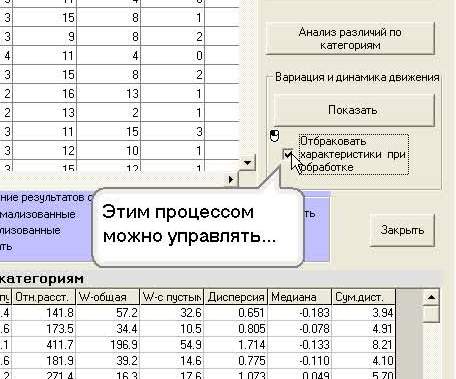This screenshot has width=456, height=379.
Task: Click the up arrow of lower table scrollbar
Action: pos(431,297)
